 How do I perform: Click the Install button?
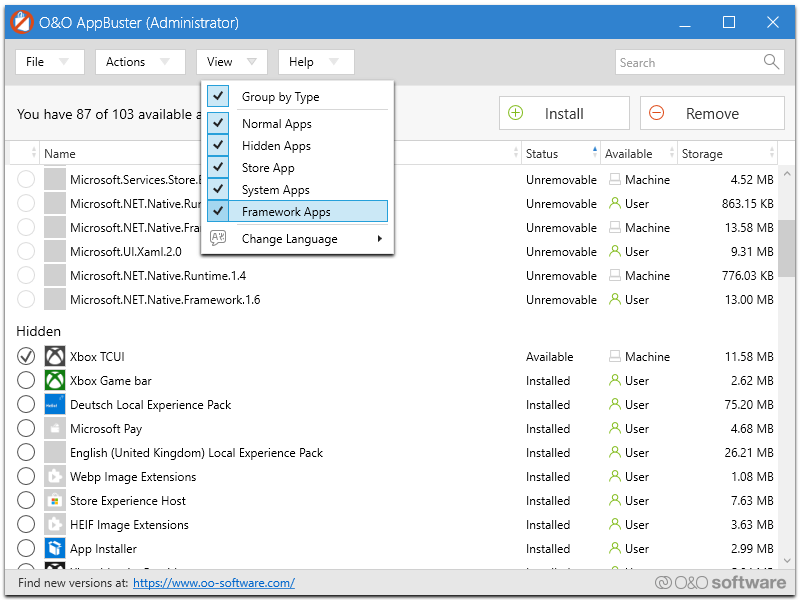(x=564, y=113)
